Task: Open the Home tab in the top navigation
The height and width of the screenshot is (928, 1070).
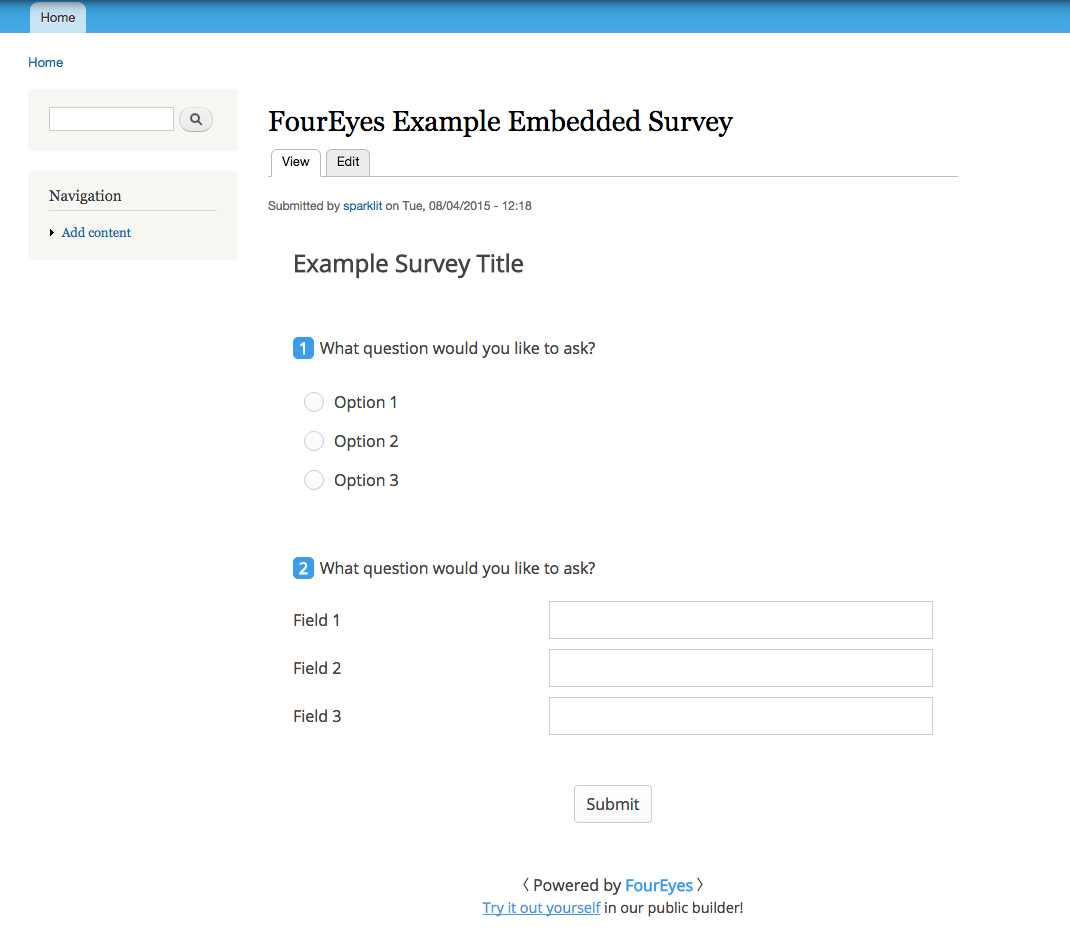Action: [x=57, y=17]
